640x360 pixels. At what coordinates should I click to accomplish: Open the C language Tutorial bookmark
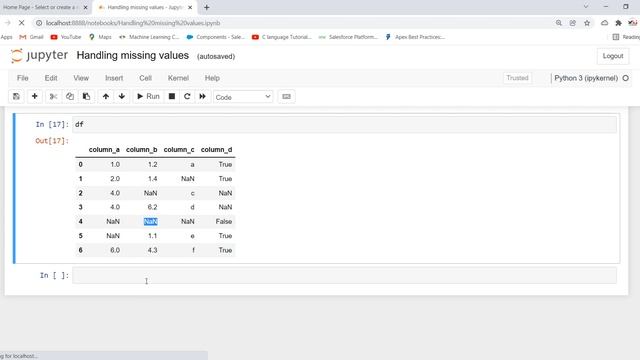click(282, 37)
